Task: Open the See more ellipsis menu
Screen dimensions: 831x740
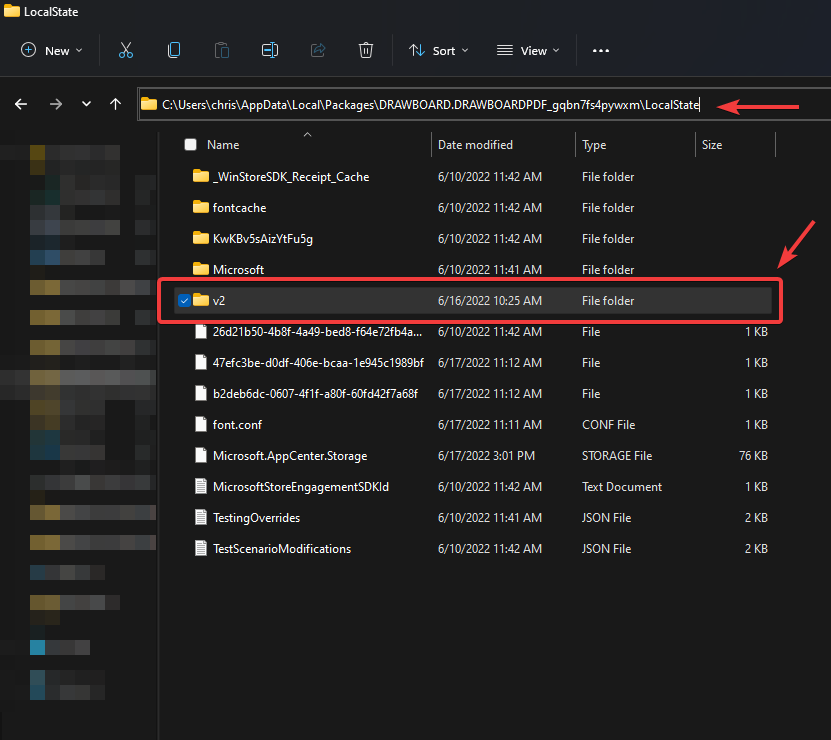Action: [x=600, y=50]
